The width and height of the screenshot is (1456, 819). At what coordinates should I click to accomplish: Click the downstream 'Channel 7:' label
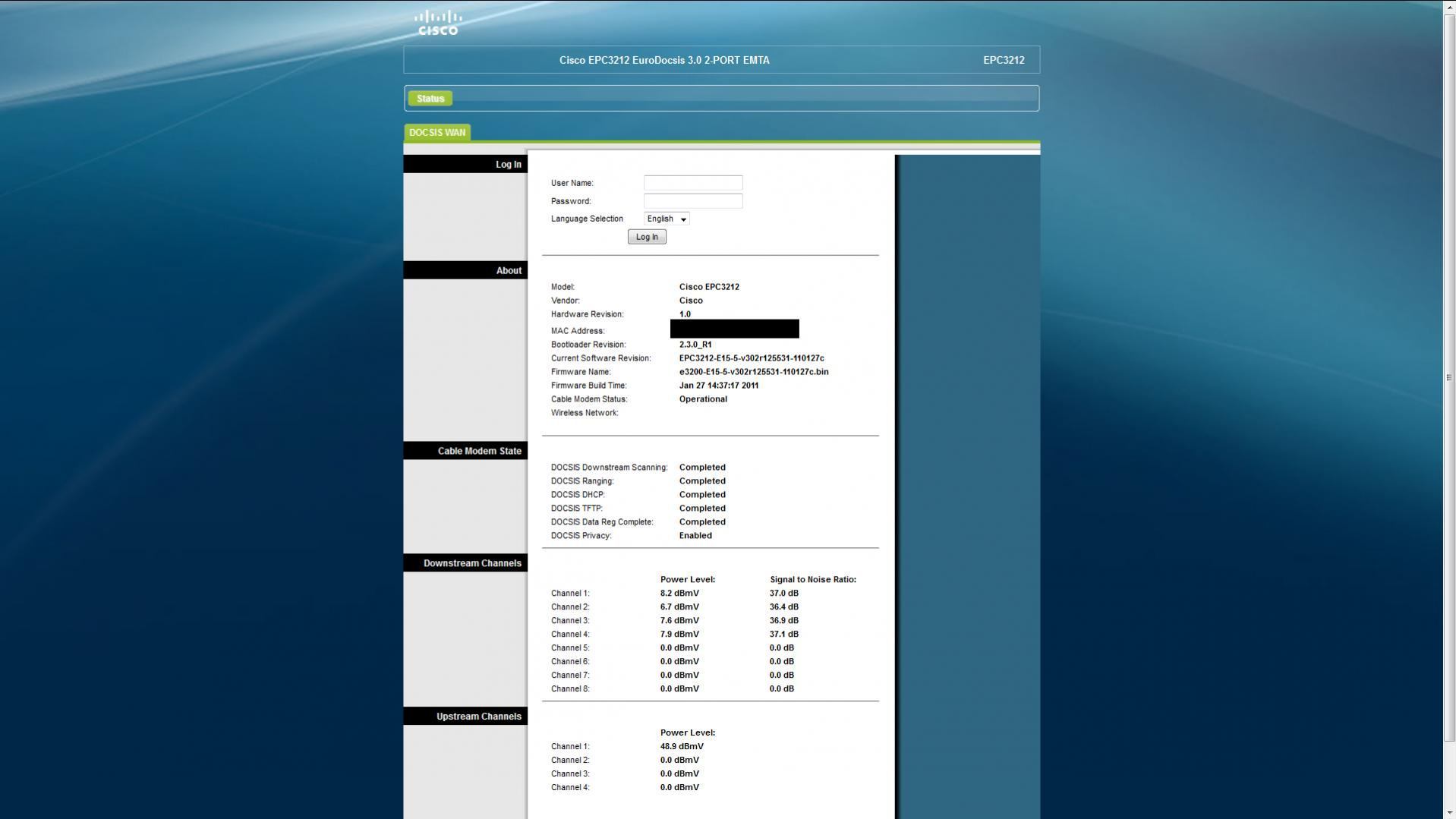point(570,676)
